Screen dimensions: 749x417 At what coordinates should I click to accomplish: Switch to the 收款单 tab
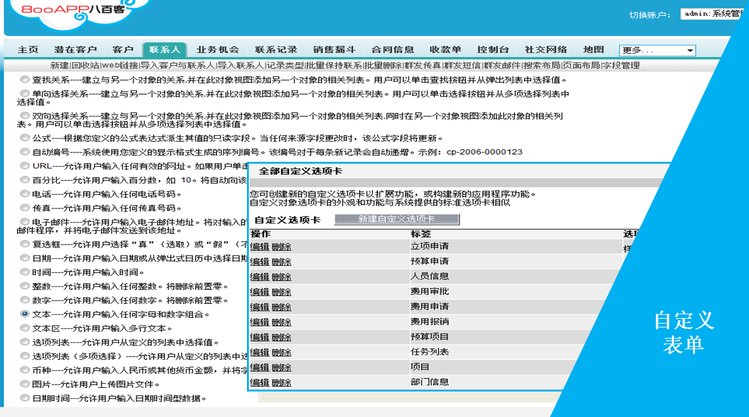pos(445,50)
